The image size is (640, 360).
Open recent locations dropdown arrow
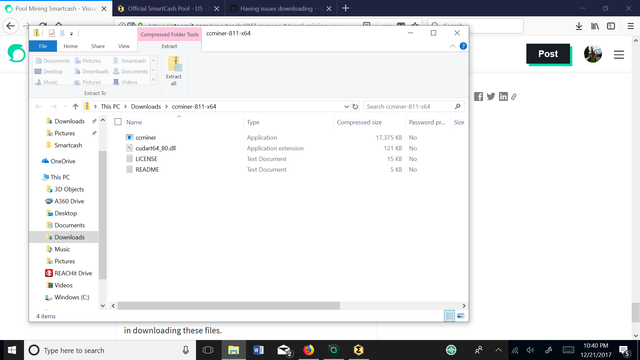click(65, 107)
